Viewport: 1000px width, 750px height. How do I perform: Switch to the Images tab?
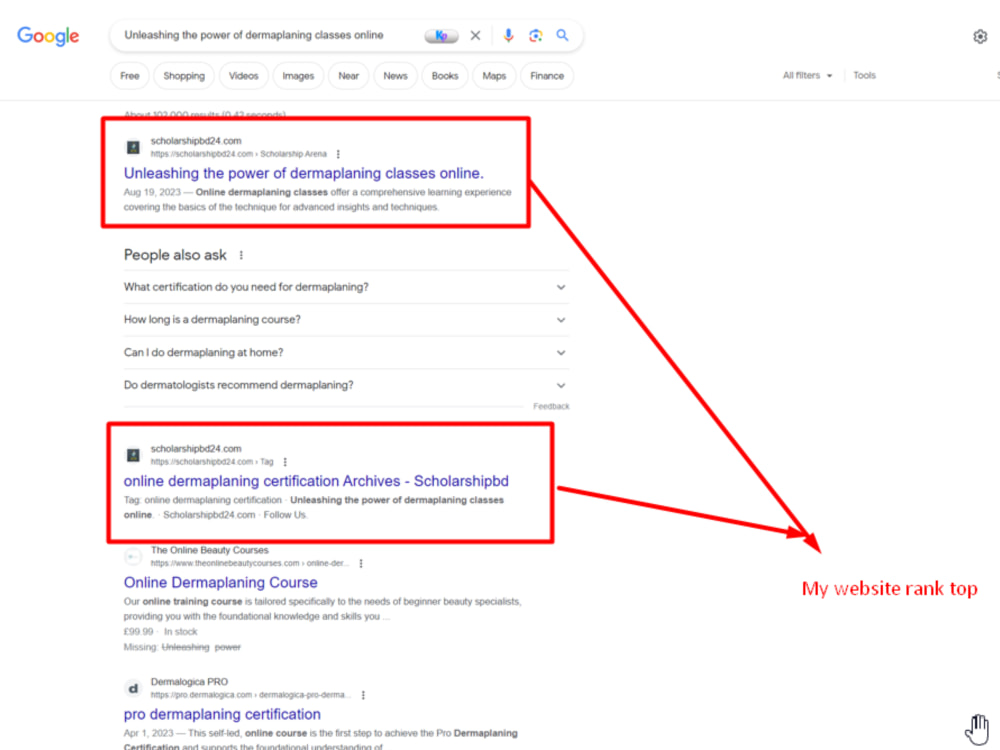click(x=298, y=76)
